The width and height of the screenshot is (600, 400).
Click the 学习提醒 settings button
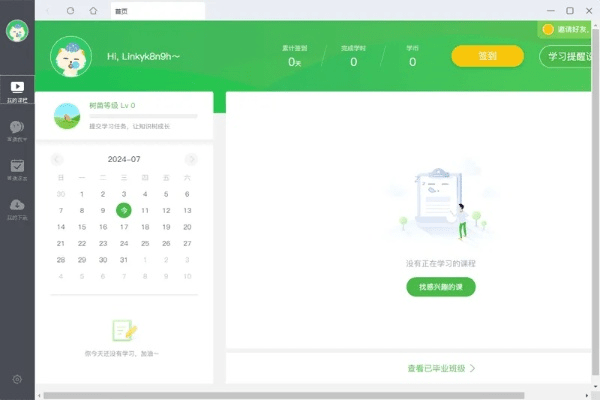click(x=568, y=56)
